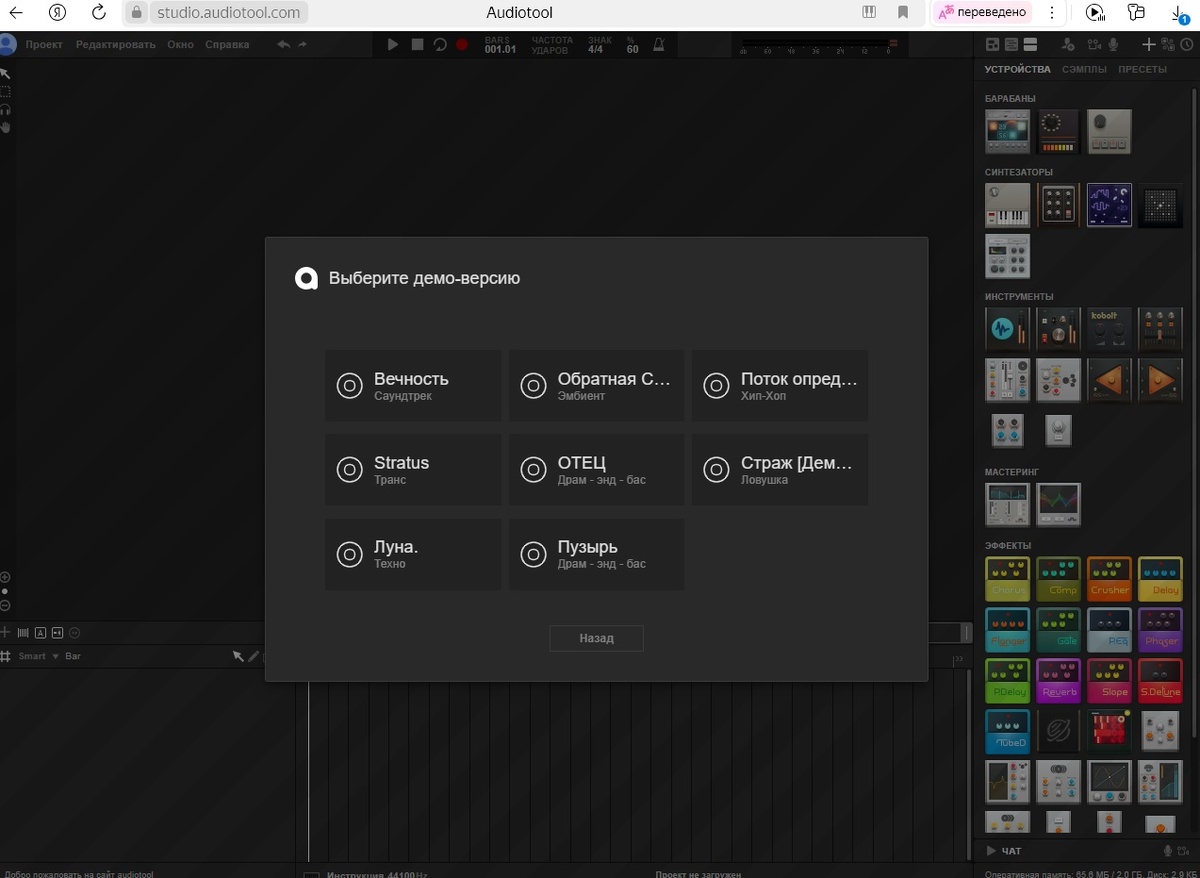Open the Проект menu
1200x878 pixels.
44,45
